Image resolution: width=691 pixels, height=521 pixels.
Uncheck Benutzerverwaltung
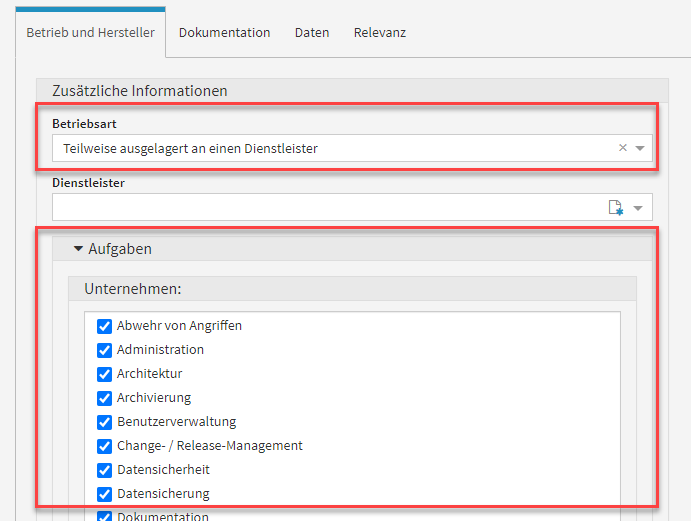point(104,422)
